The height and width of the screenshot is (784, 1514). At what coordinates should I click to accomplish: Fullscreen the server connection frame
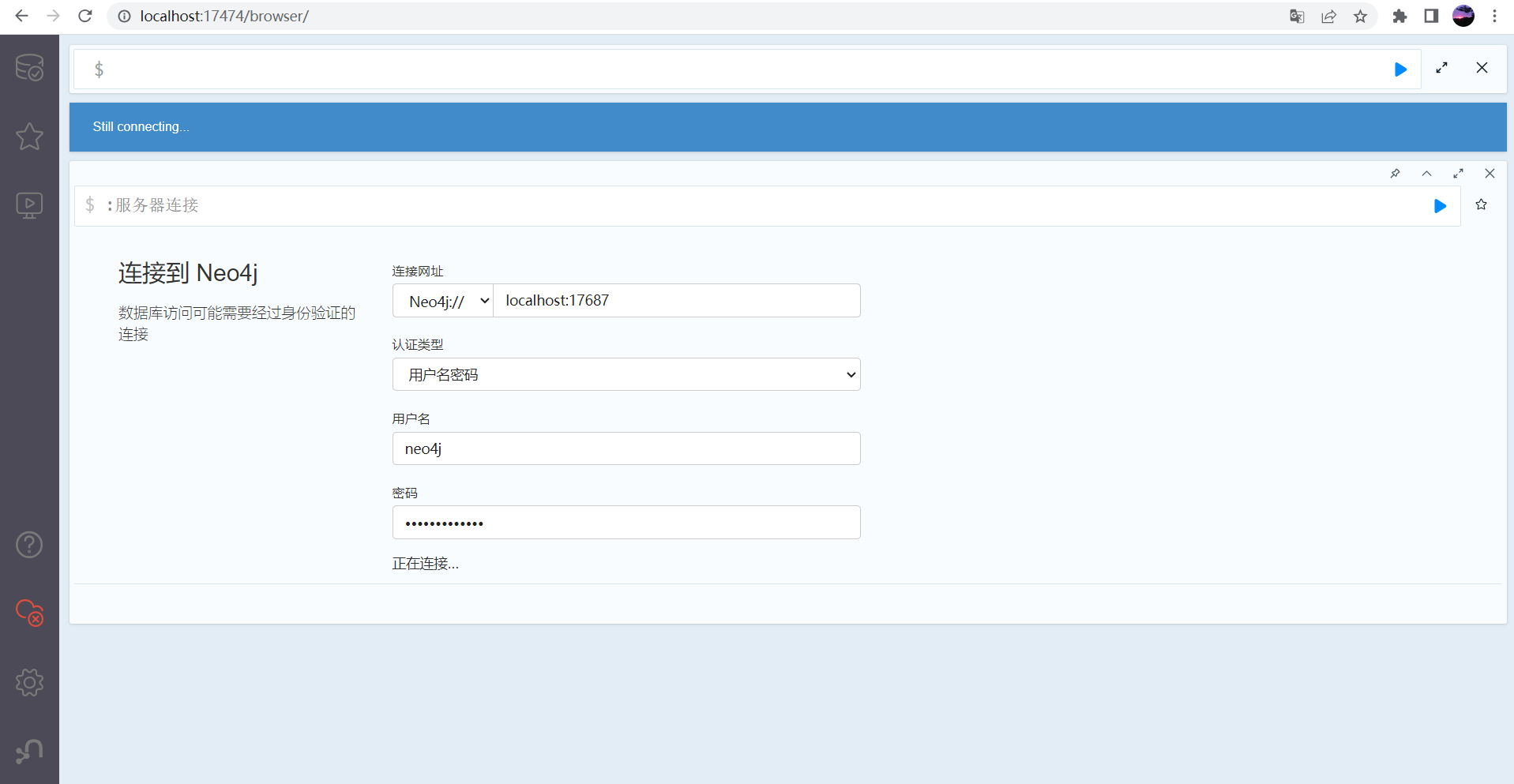tap(1458, 174)
